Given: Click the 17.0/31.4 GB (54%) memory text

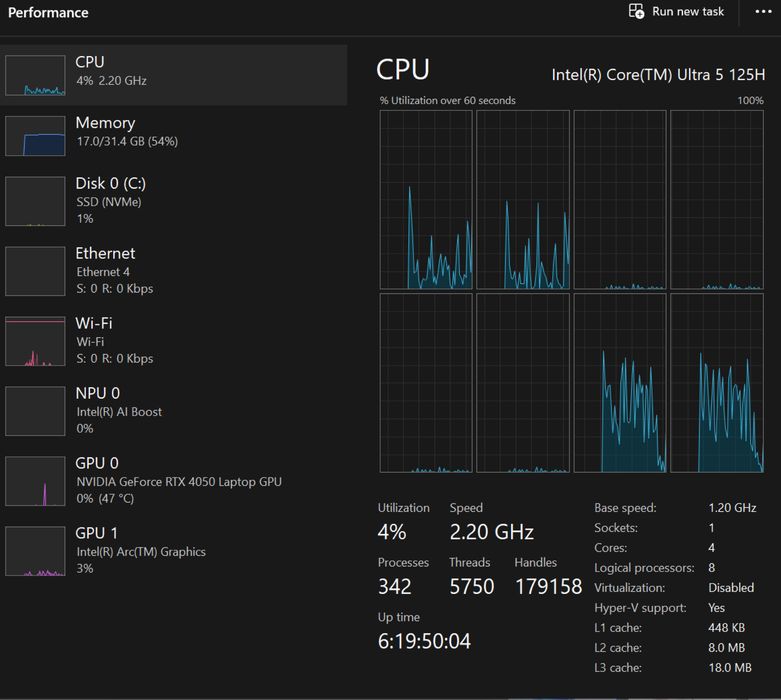Looking at the screenshot, I should (x=127, y=141).
